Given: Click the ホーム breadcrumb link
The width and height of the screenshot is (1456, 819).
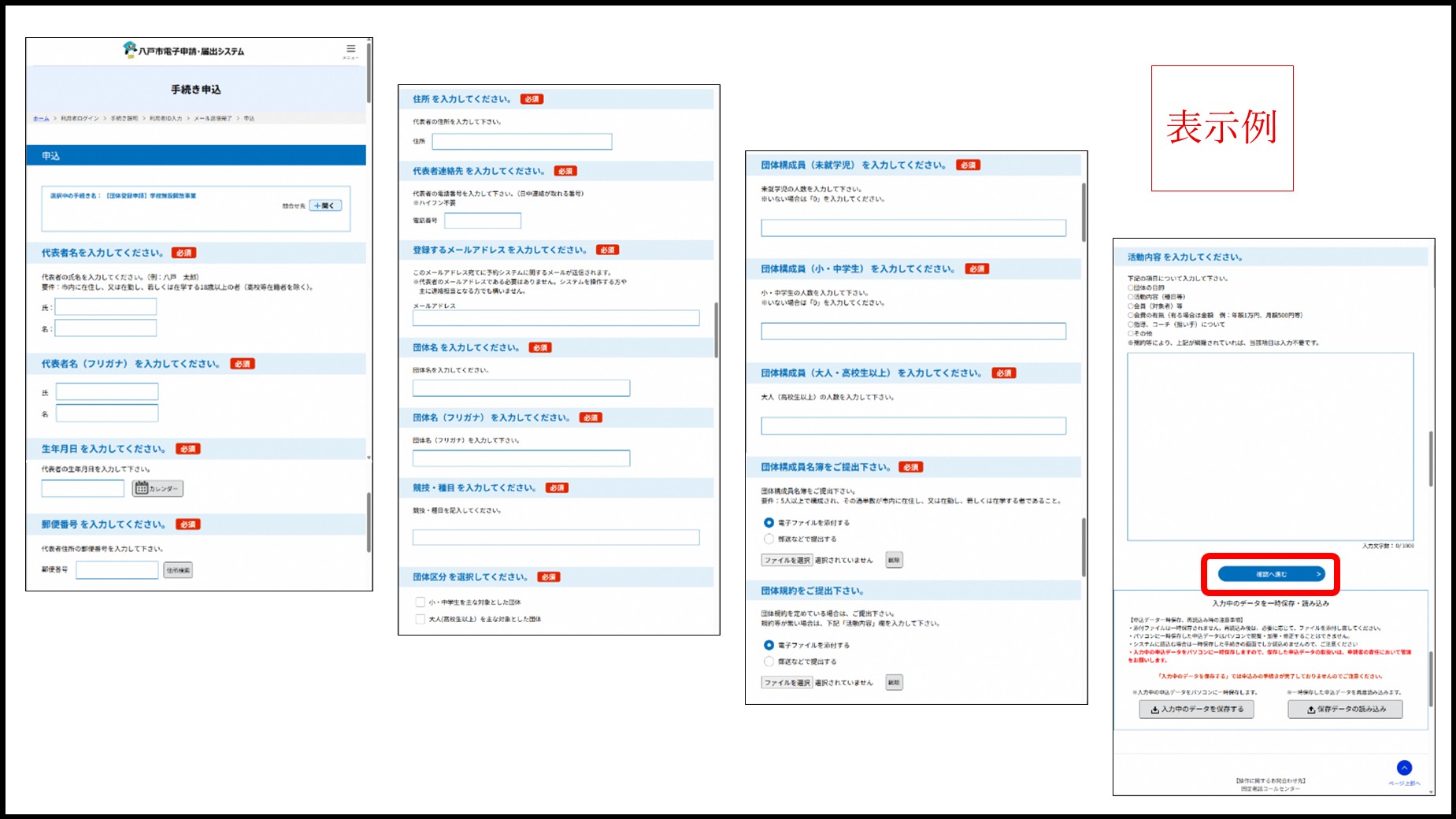Looking at the screenshot, I should tap(41, 119).
